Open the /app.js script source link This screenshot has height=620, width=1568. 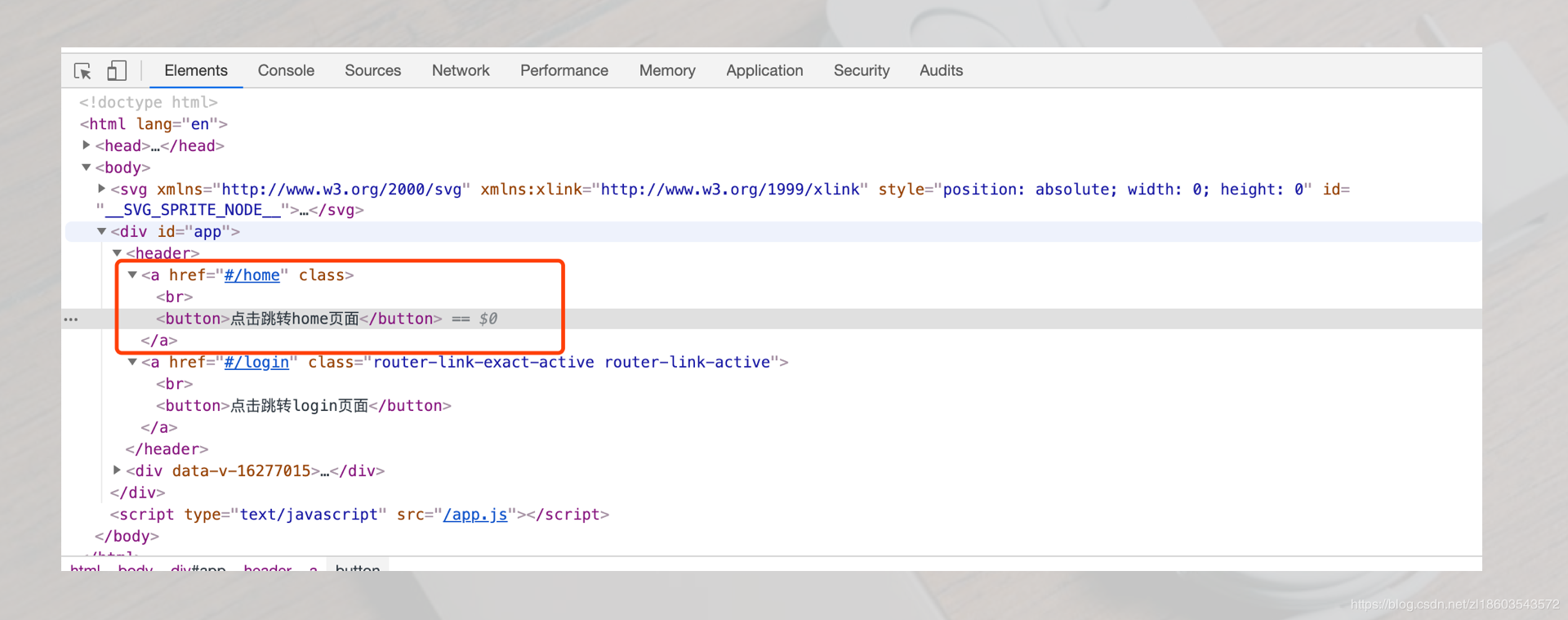coord(475,515)
